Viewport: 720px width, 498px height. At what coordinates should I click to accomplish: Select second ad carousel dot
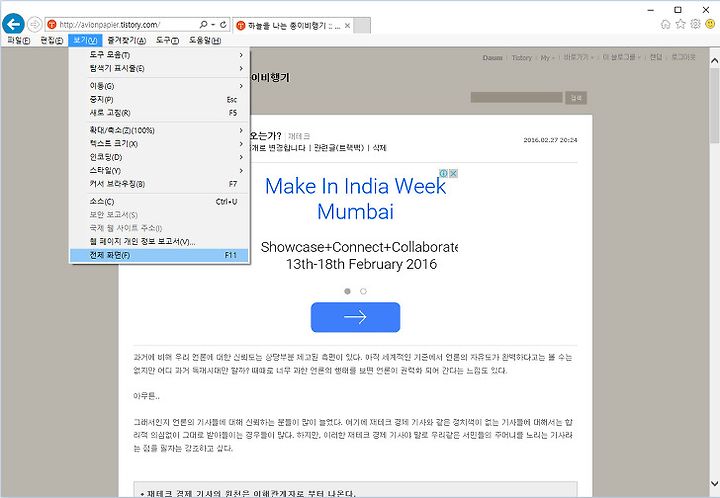[363, 291]
